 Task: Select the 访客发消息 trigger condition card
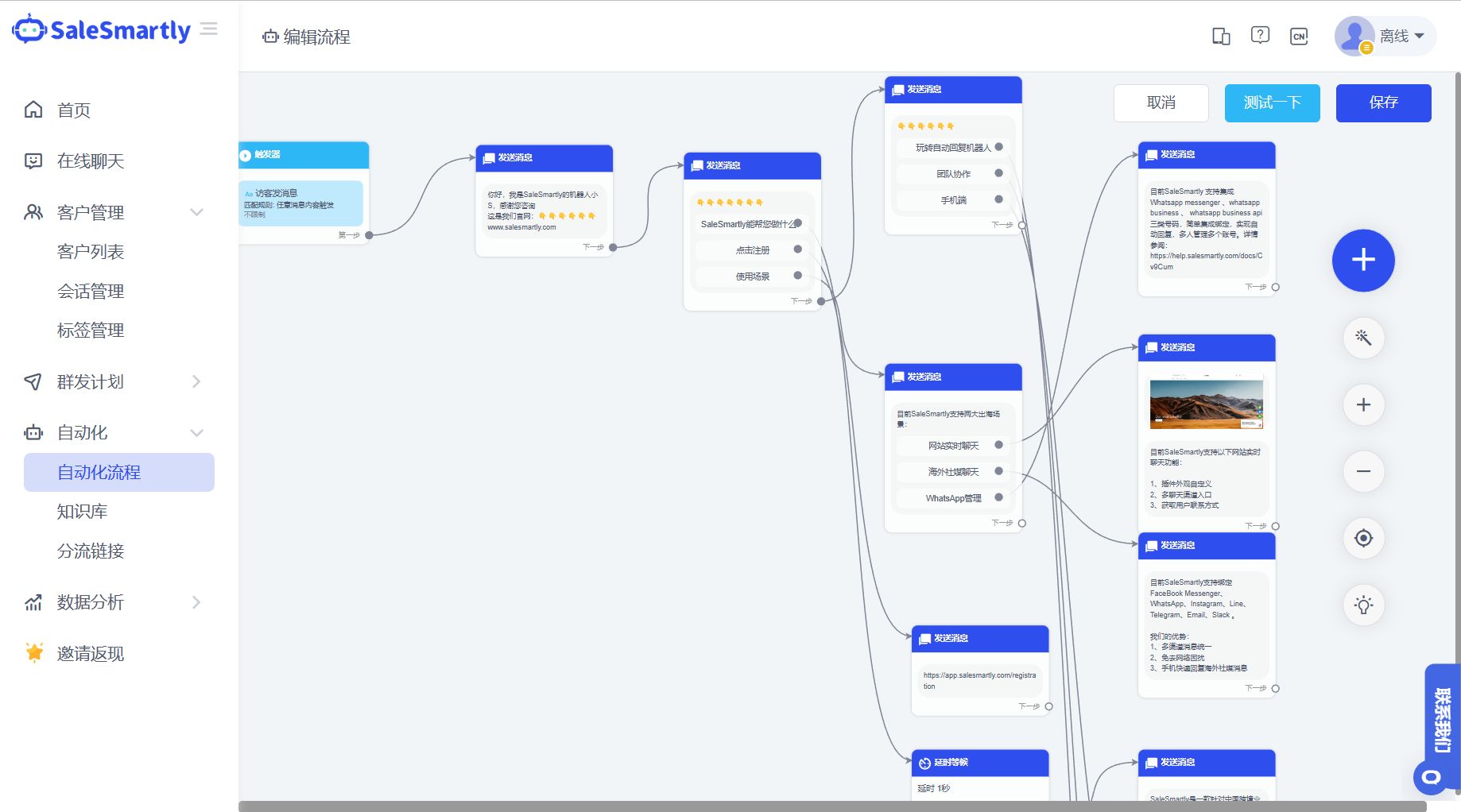[x=300, y=203]
